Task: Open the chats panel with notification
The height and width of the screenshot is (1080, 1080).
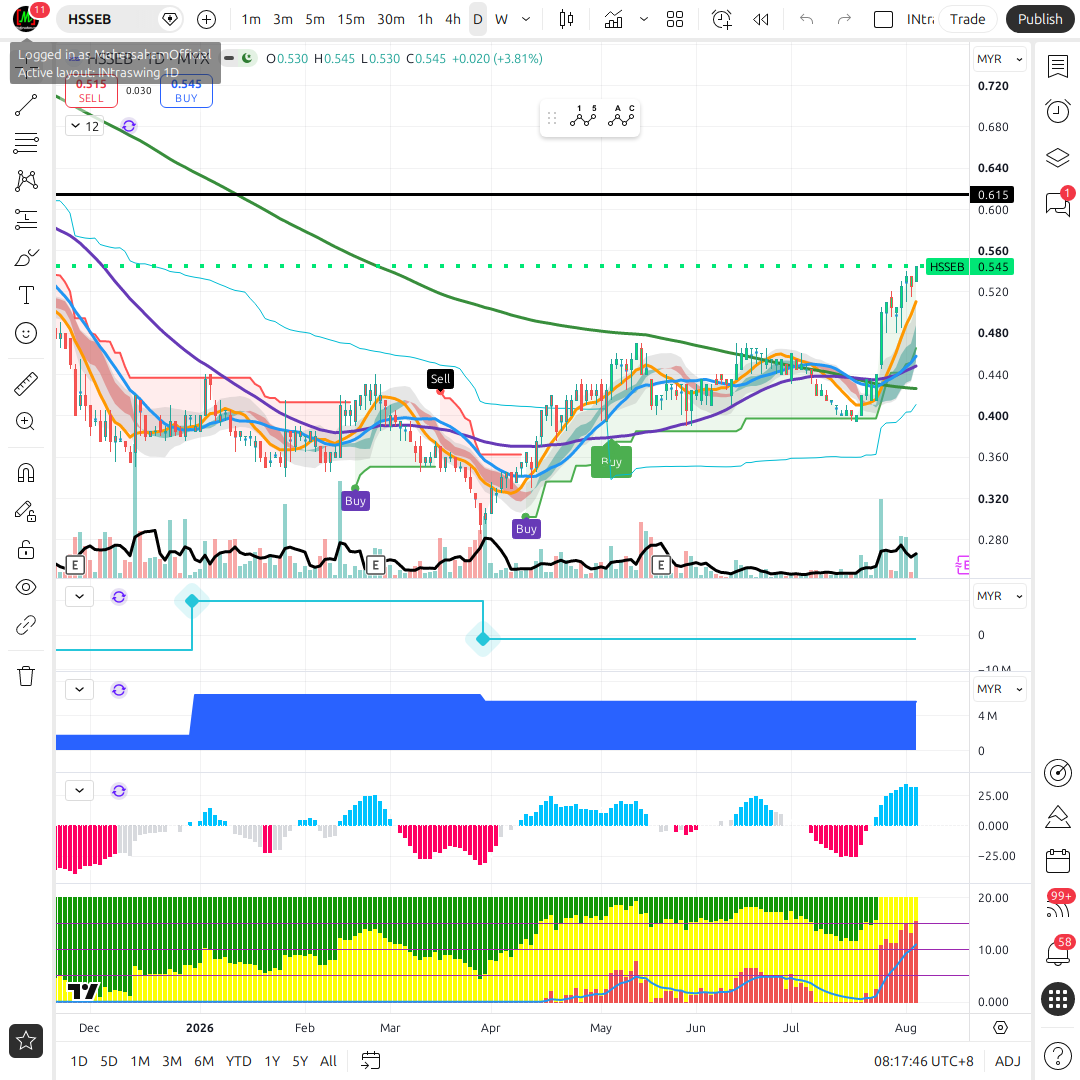Action: pos(1057,204)
